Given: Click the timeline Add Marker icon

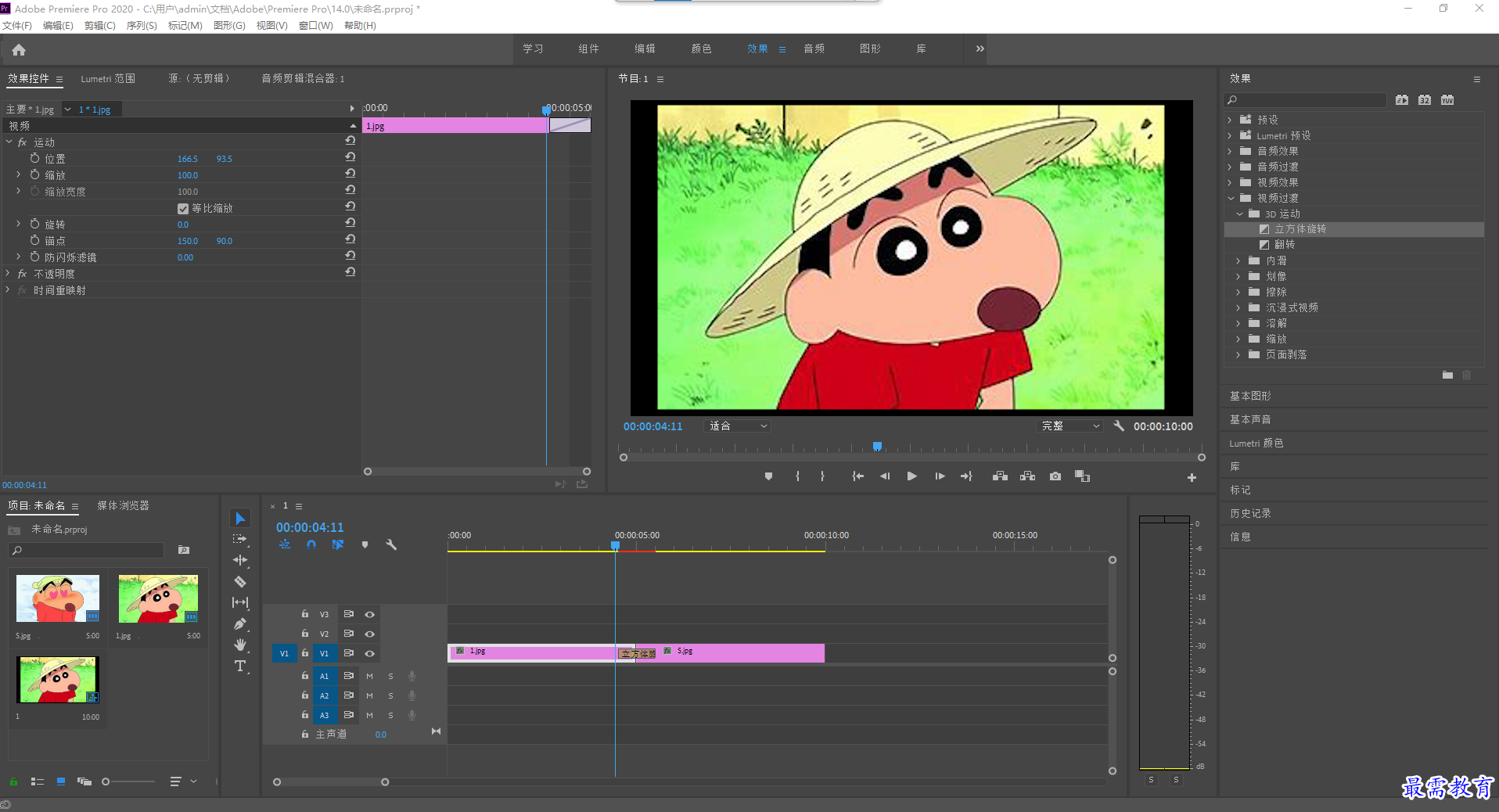Looking at the screenshot, I should [x=365, y=544].
